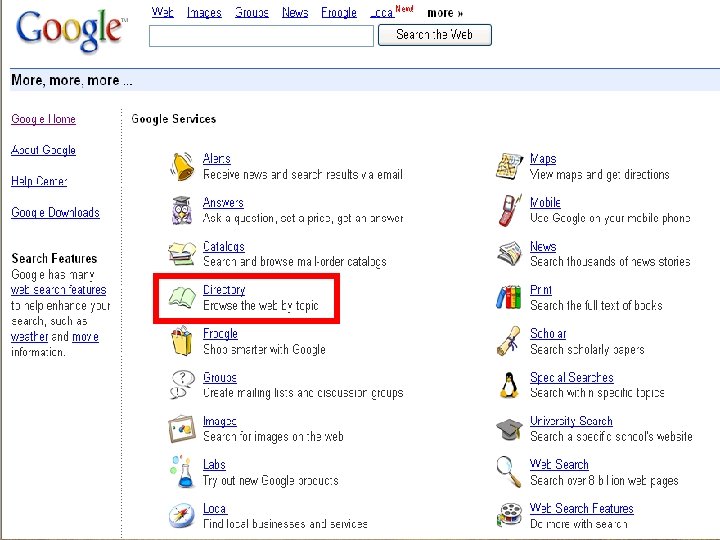This screenshot has width=720, height=540.
Task: Click the Print colored books icon
Action: pyautogui.click(x=509, y=297)
